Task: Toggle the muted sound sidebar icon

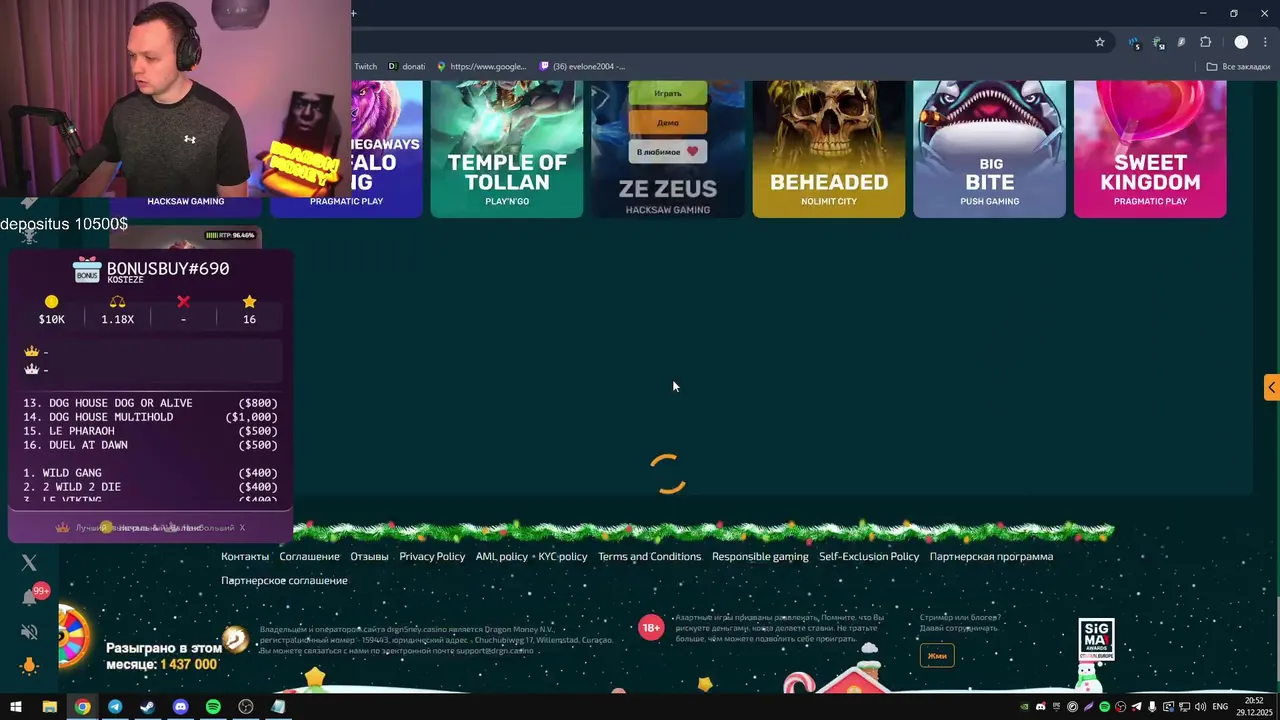Action: click(29, 632)
